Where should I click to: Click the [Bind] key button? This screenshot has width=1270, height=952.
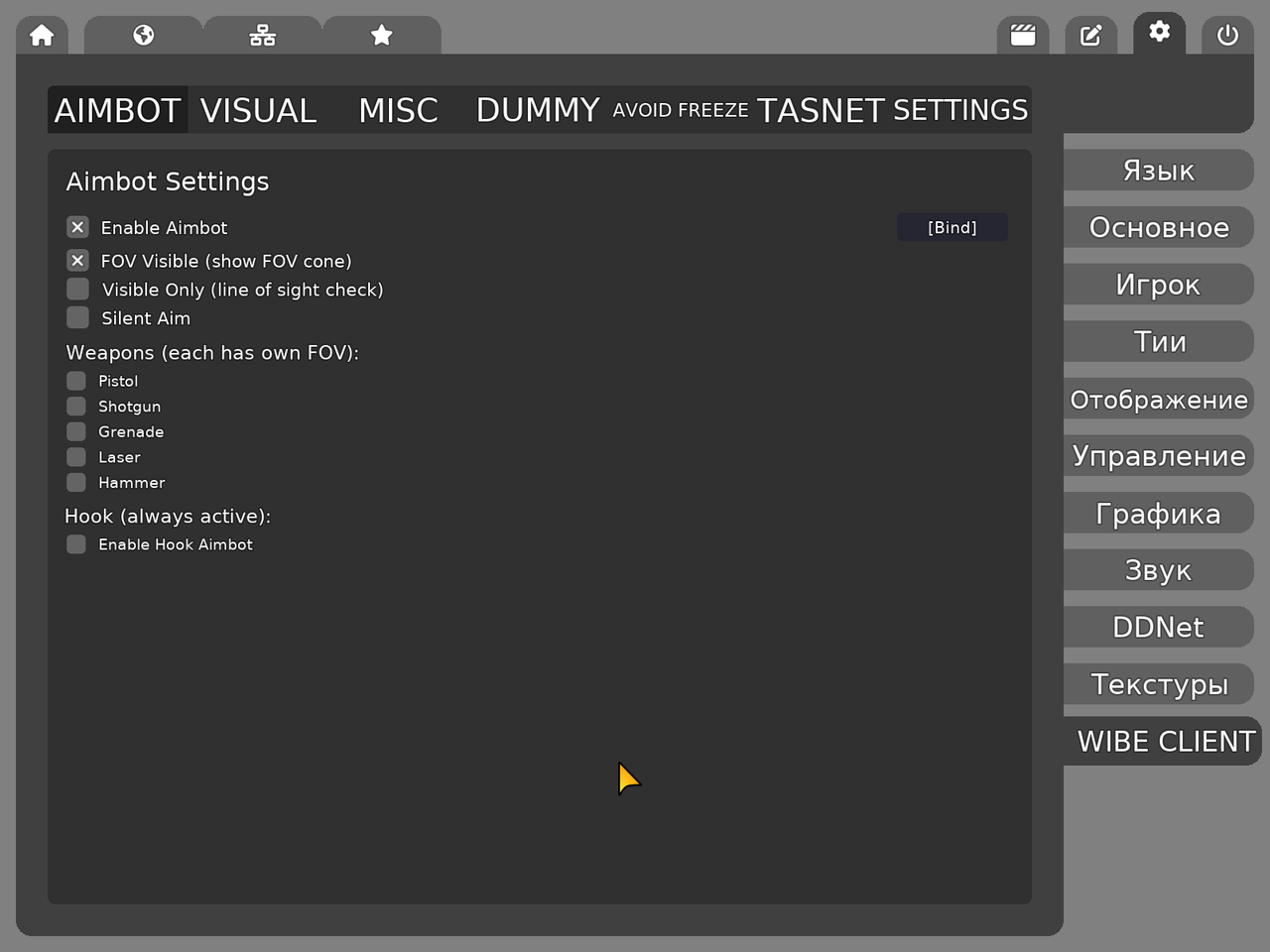click(x=952, y=227)
